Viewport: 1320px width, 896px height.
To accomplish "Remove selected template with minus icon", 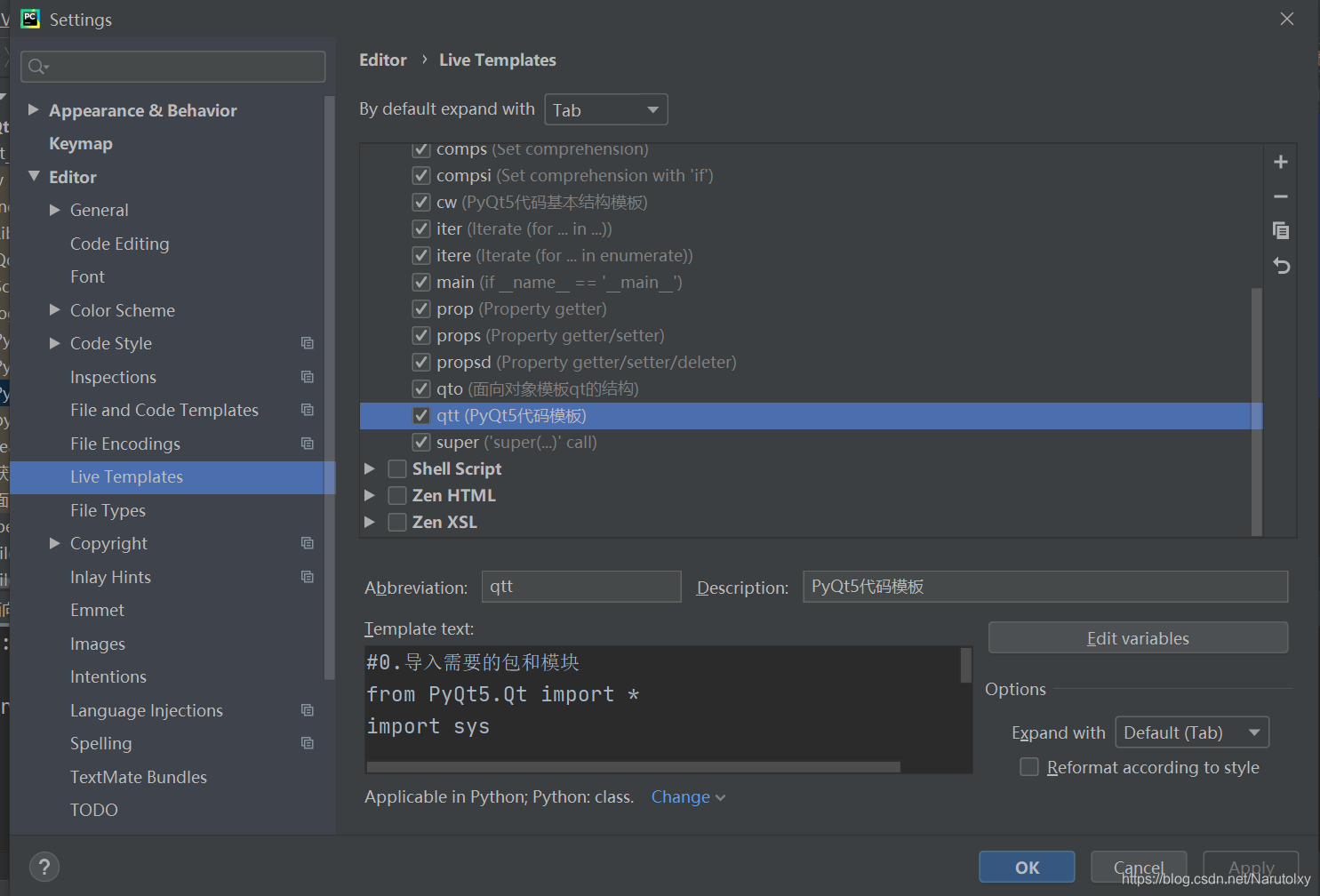I will 1281,196.
